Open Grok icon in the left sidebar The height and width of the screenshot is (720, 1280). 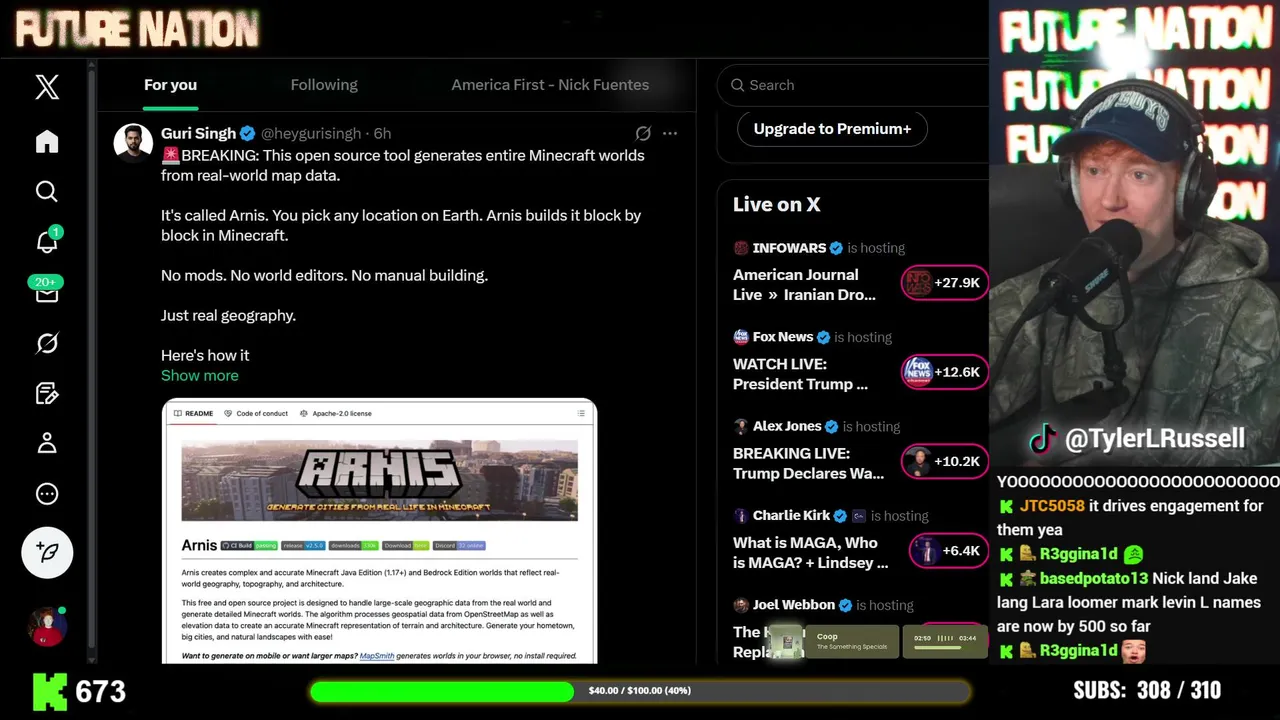(47, 343)
